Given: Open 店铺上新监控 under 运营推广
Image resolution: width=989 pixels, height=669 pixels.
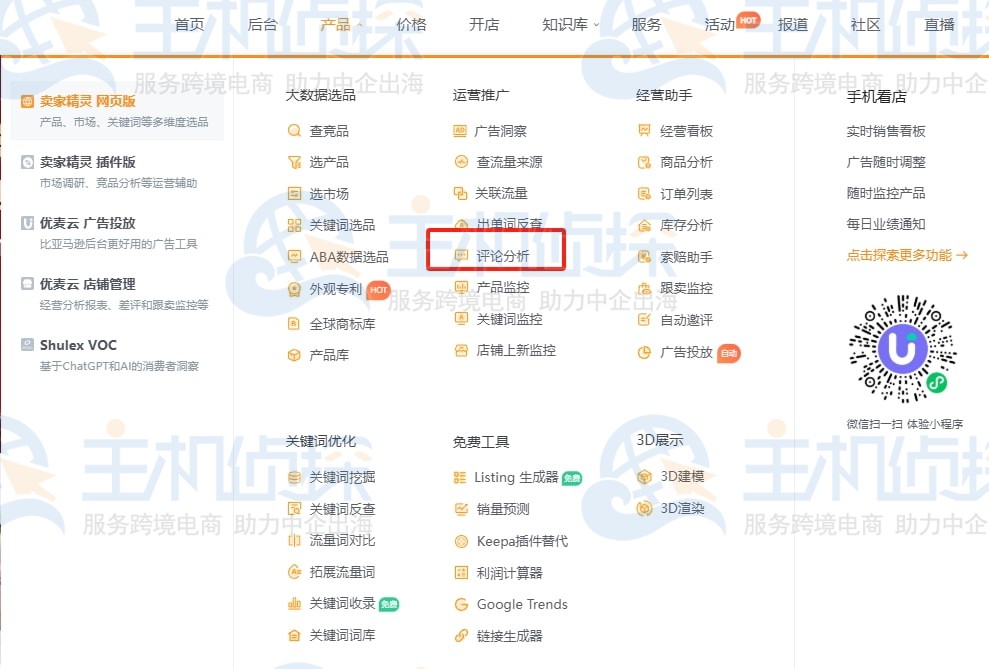Looking at the screenshot, I should click(x=515, y=351).
